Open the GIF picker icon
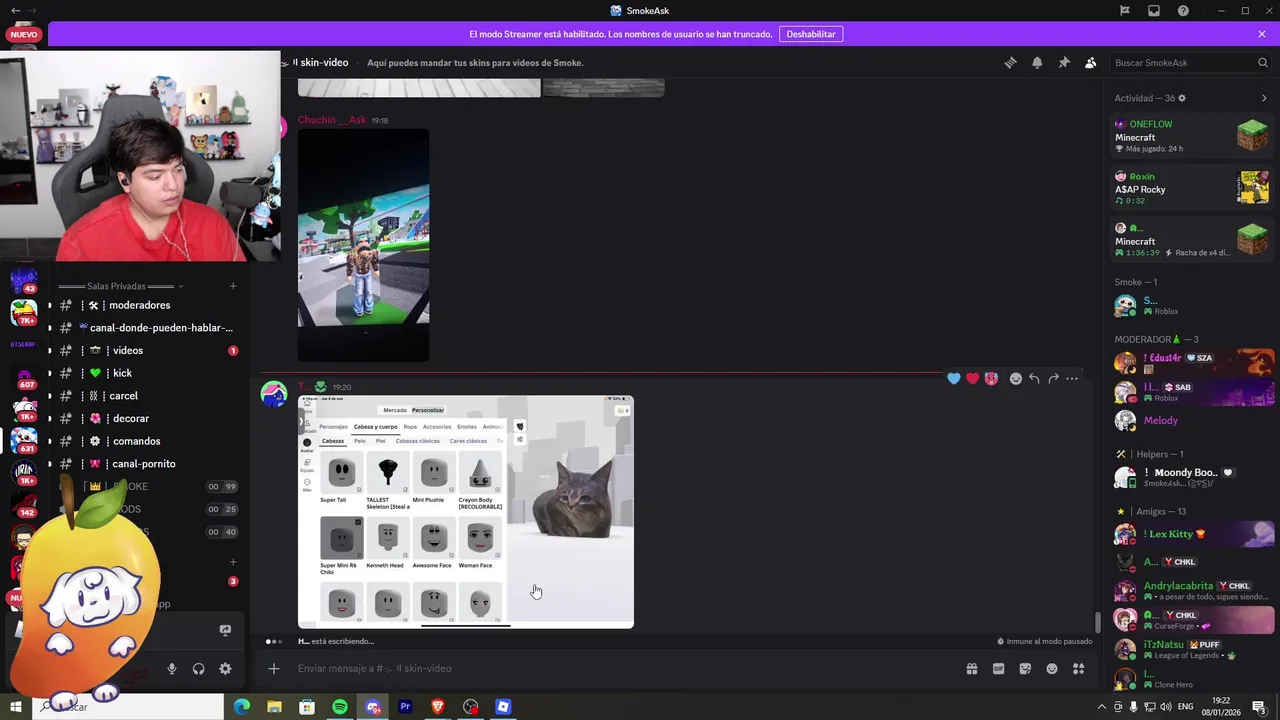 point(998,669)
